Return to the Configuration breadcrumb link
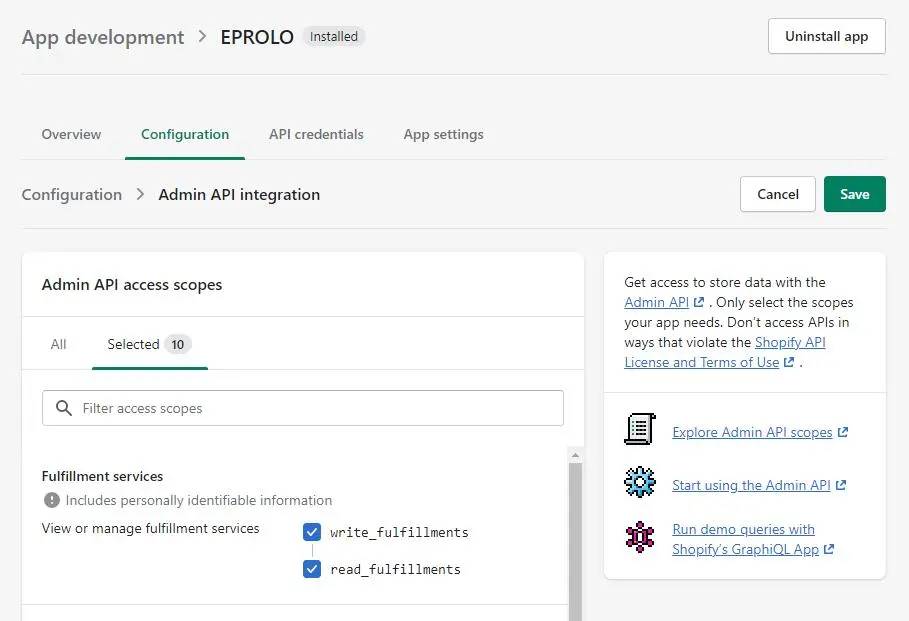 (72, 194)
